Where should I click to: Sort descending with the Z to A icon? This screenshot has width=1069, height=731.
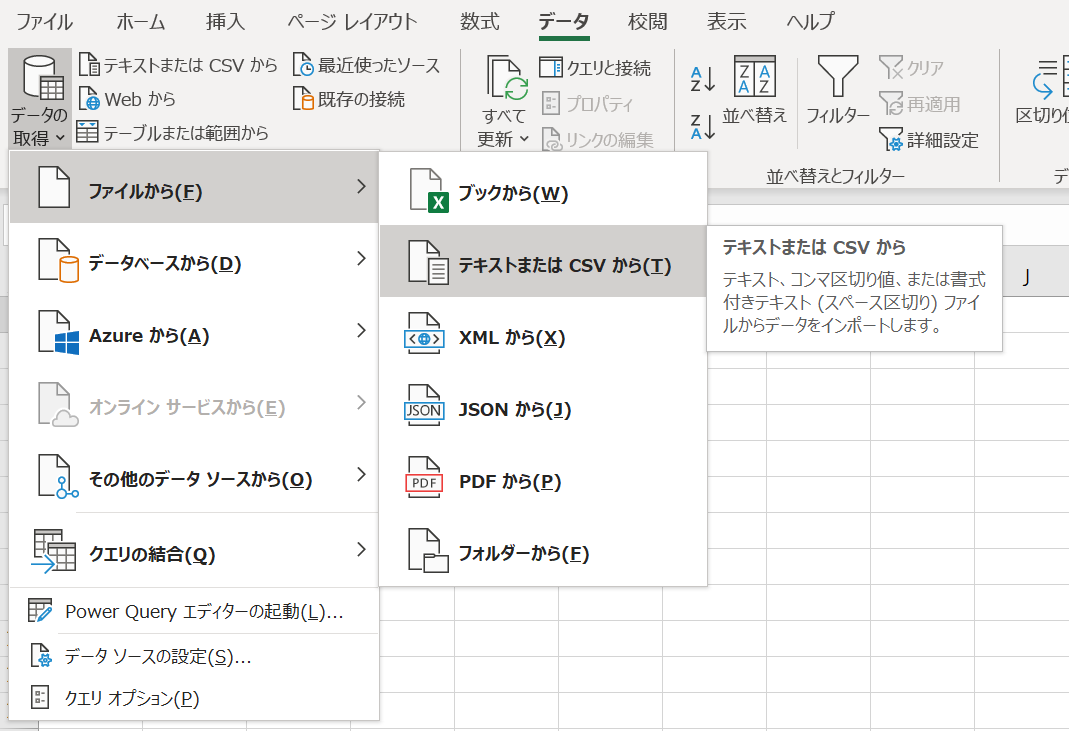click(703, 127)
